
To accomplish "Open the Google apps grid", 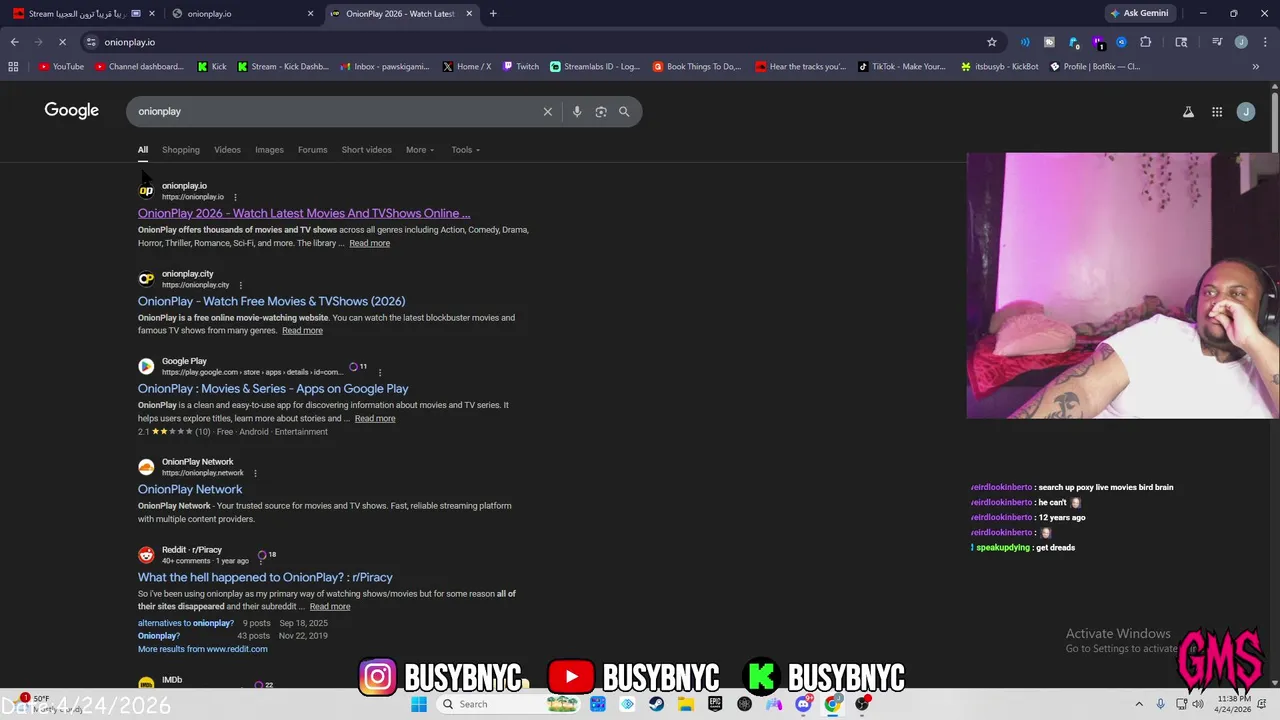I will click(x=1217, y=112).
